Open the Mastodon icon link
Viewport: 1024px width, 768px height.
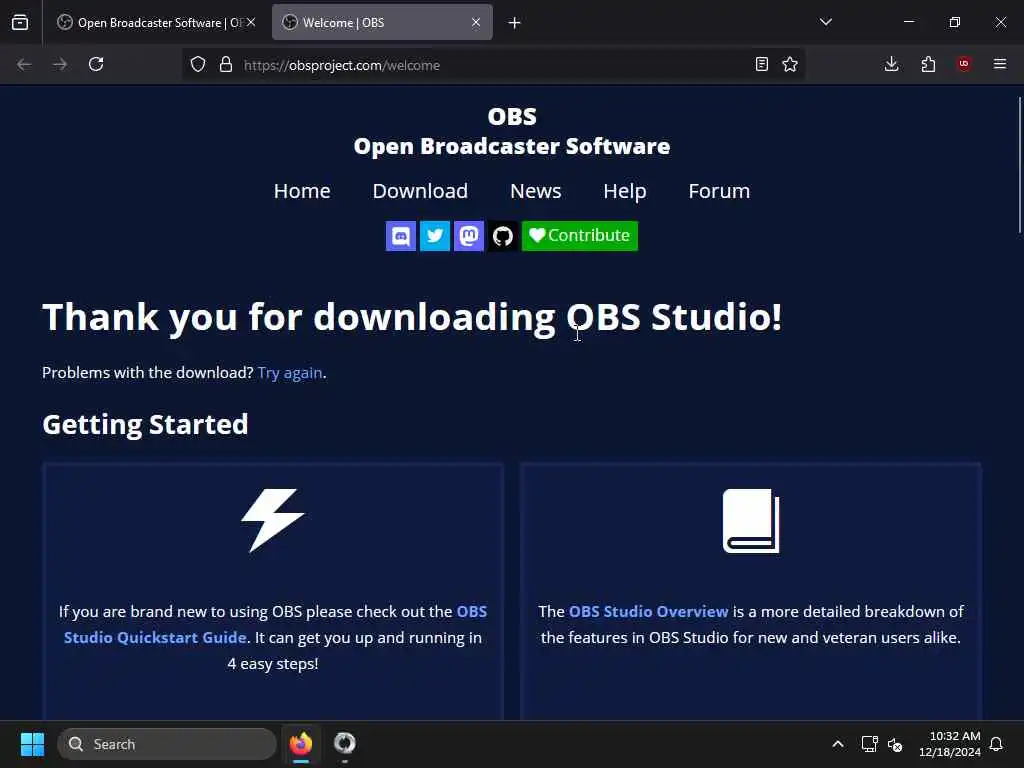(468, 236)
